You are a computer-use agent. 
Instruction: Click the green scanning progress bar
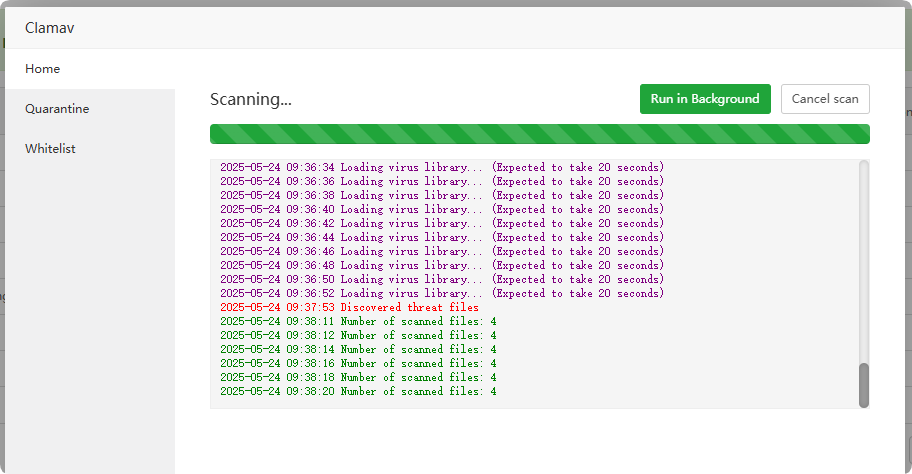539,134
